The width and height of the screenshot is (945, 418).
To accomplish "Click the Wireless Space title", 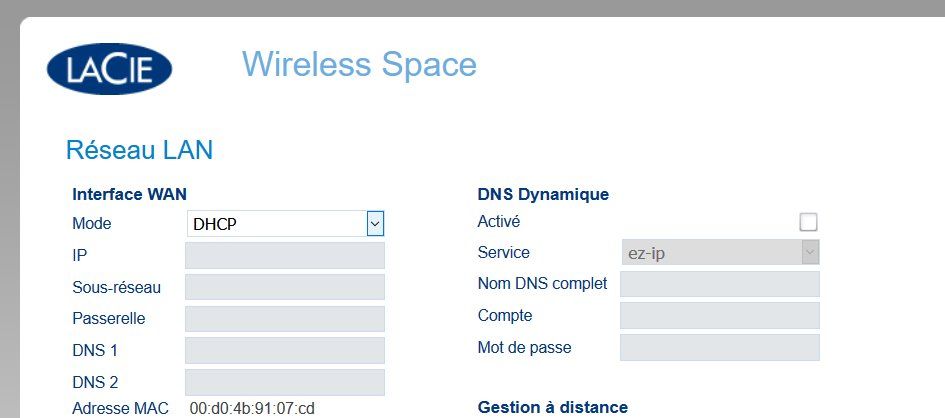I will click(x=359, y=65).
